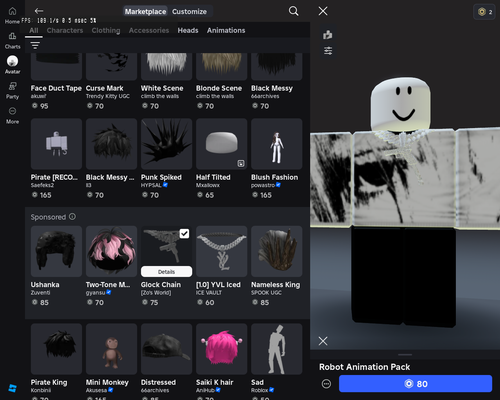Open the marketplace search icon
This screenshot has height=400, width=500.
tap(293, 11)
